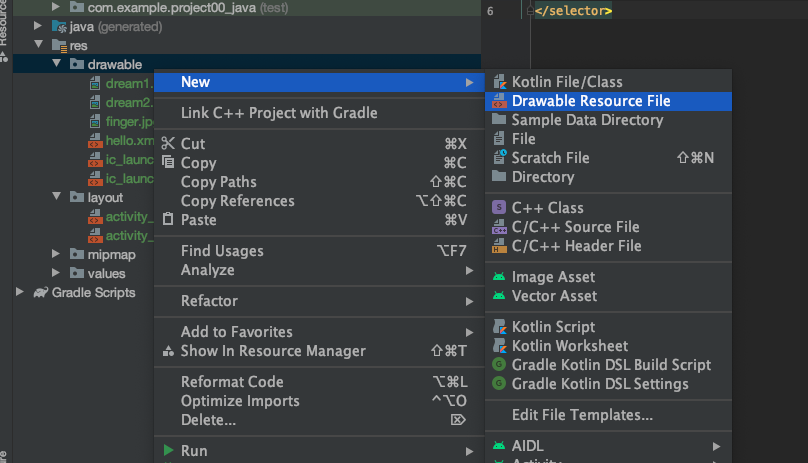Click the Copy icon in context menu
The width and height of the screenshot is (808, 463).
click(168, 162)
